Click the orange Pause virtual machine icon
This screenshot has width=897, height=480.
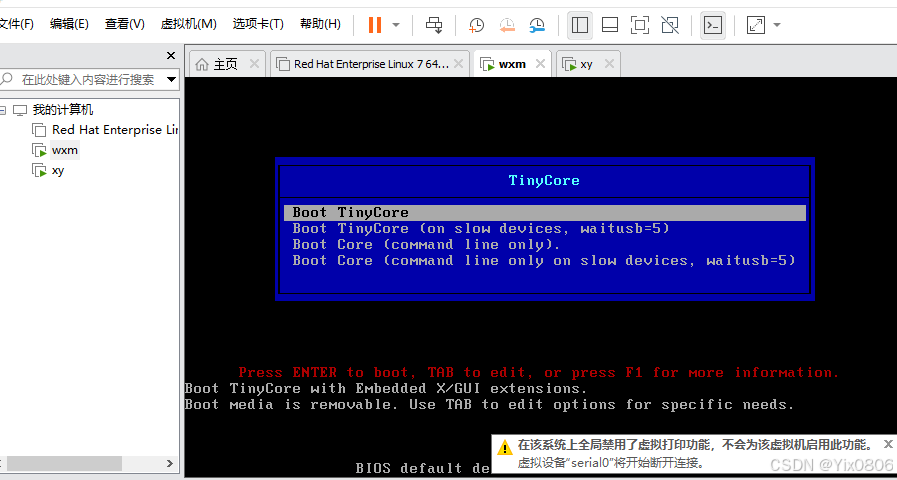375,25
